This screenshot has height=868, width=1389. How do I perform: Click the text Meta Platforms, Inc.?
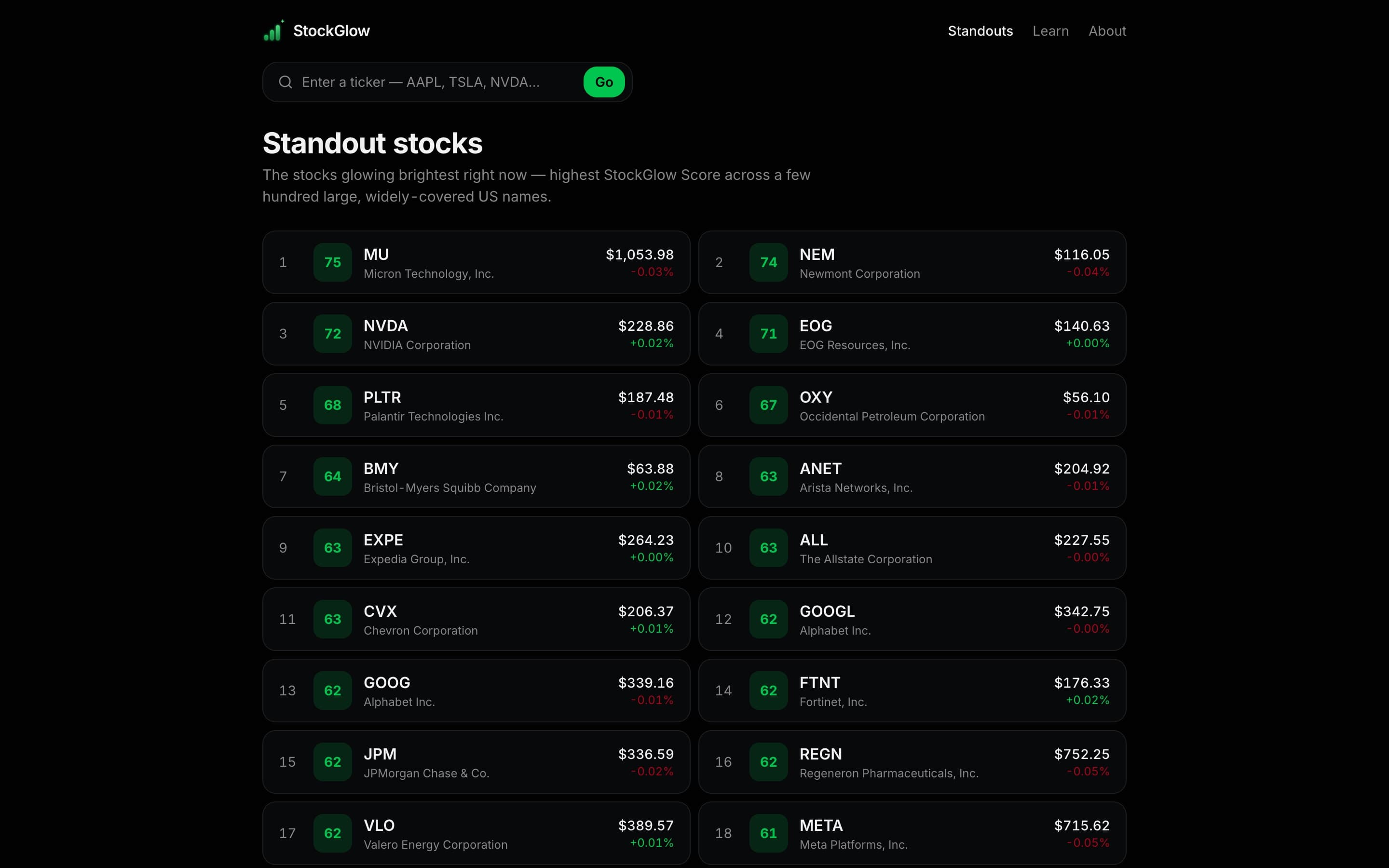(x=854, y=845)
